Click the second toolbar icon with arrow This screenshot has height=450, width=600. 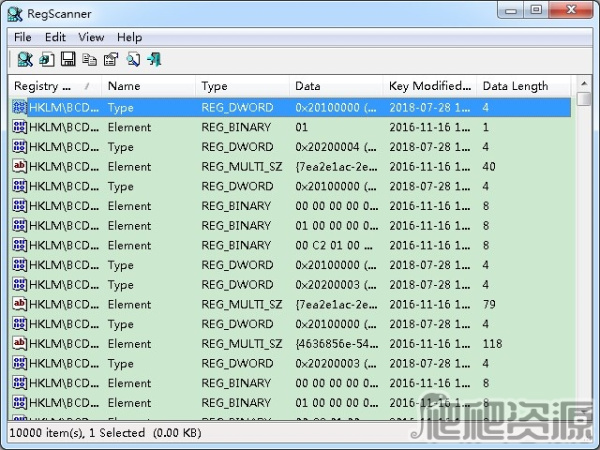47,60
